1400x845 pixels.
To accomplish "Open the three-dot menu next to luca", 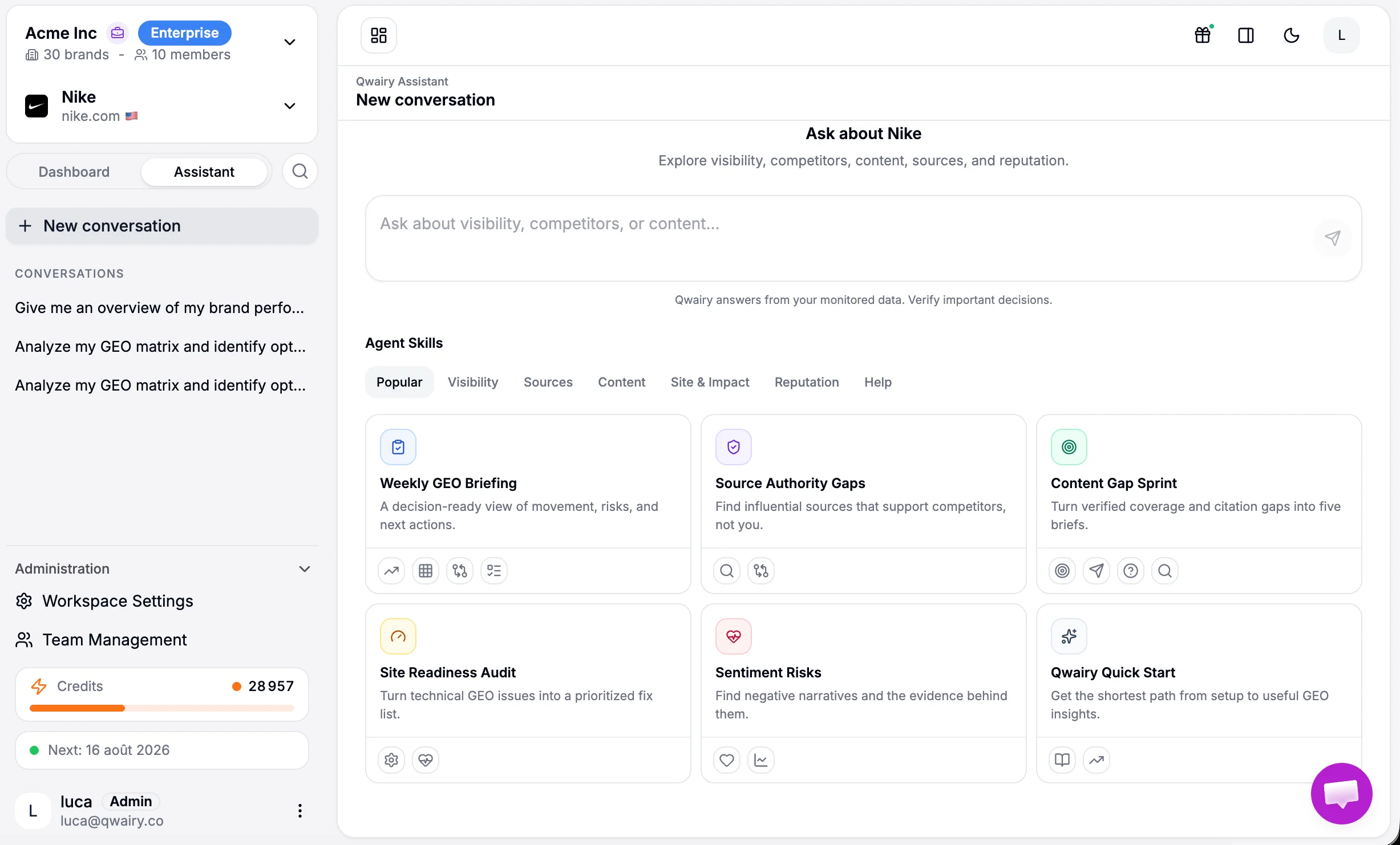I will coord(300,811).
